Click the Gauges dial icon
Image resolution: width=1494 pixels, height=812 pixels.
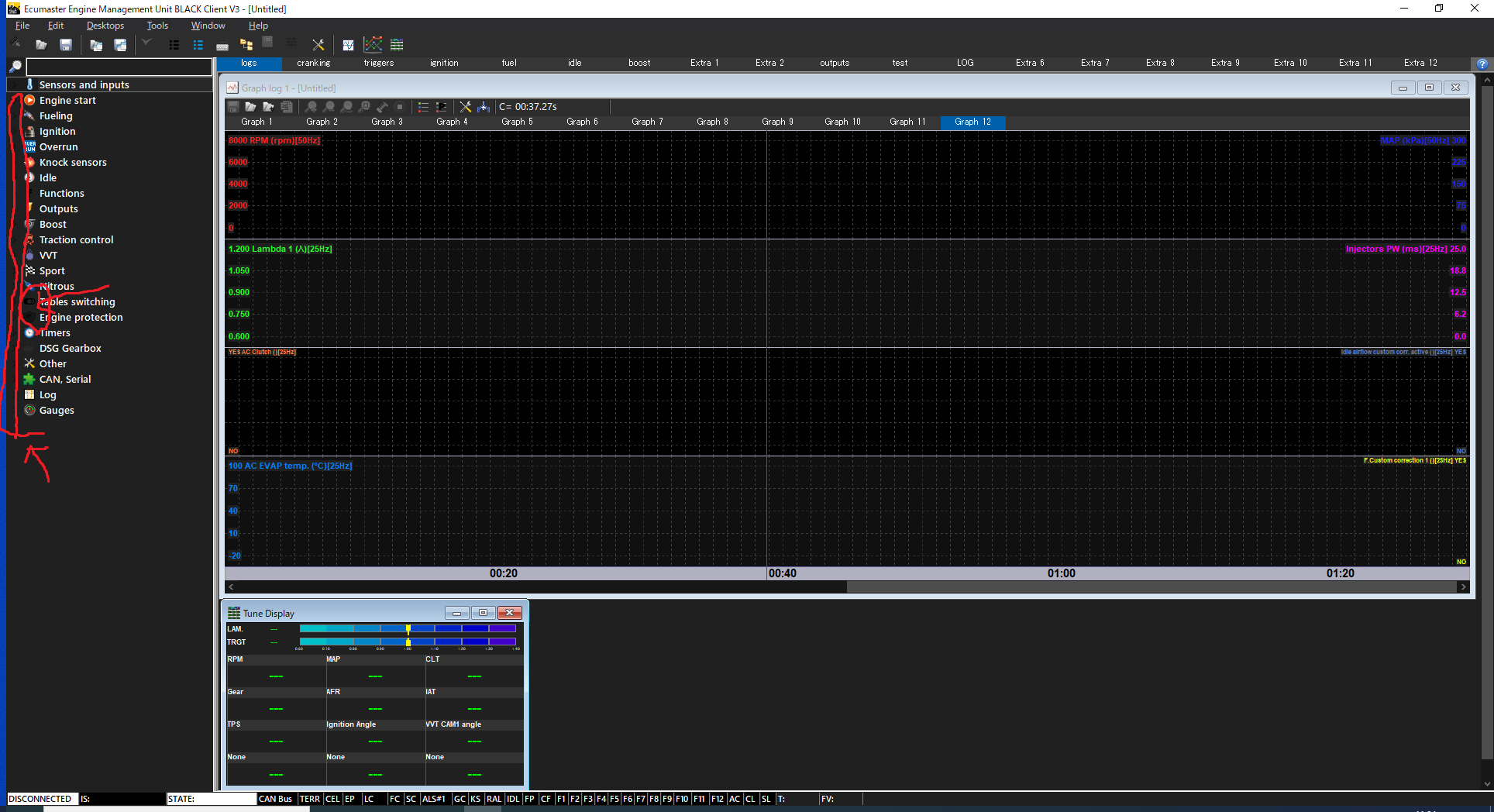(x=29, y=410)
